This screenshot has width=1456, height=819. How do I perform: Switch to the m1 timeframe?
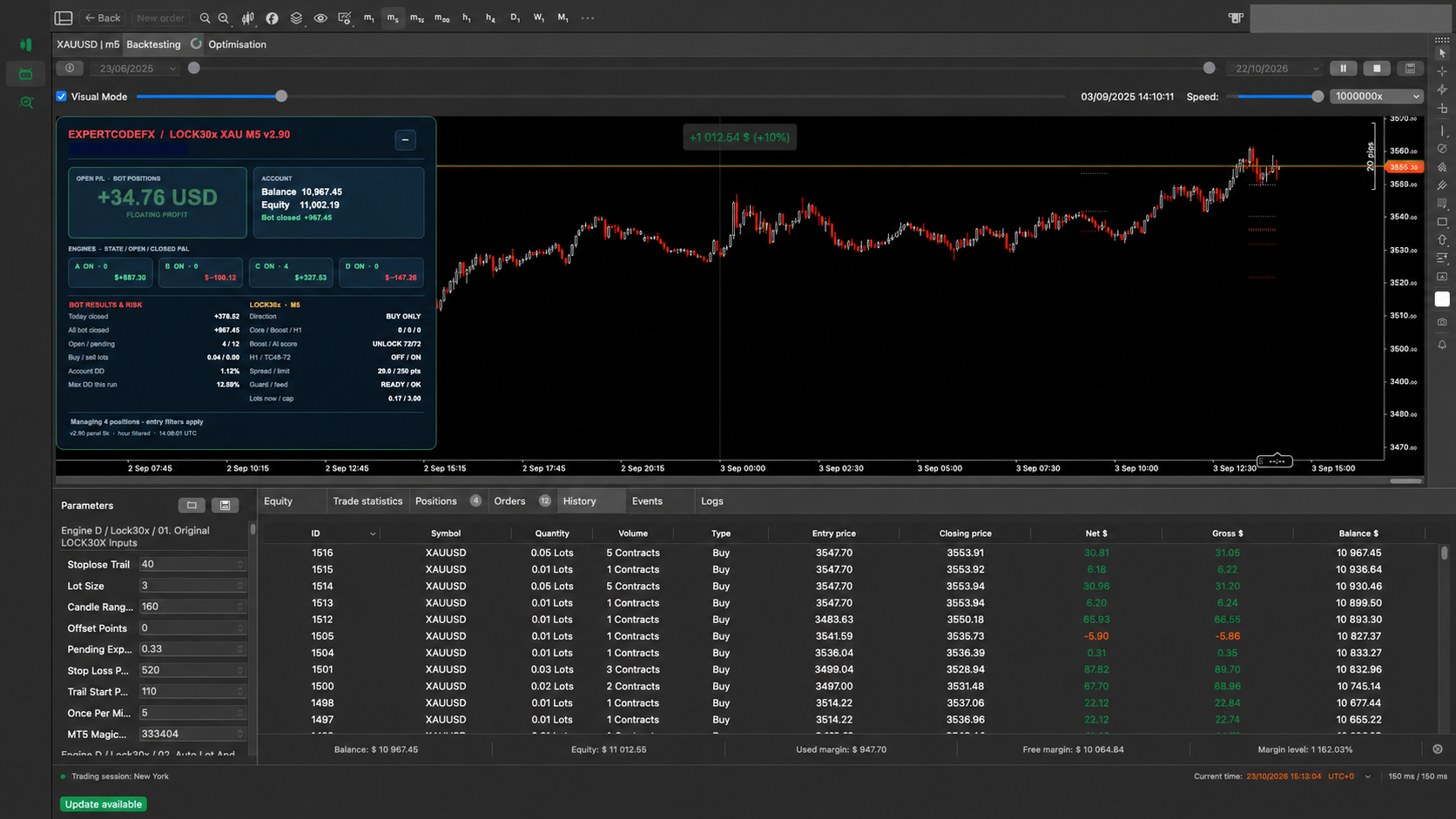(x=369, y=17)
